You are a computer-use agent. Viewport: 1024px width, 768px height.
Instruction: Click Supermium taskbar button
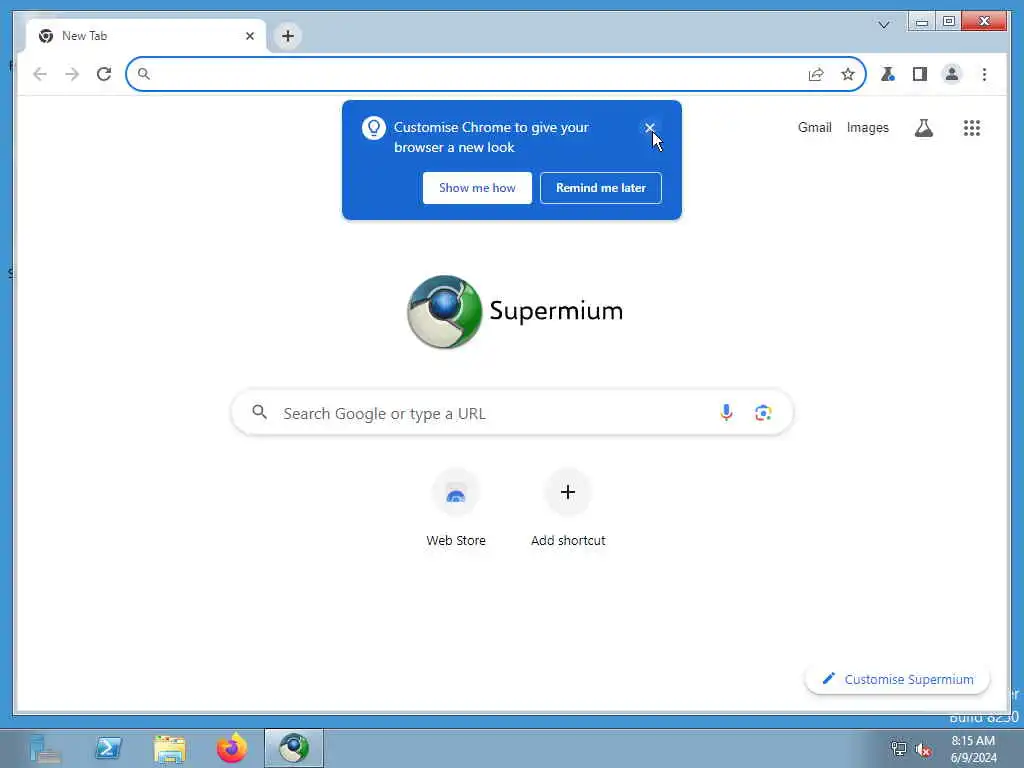[294, 748]
